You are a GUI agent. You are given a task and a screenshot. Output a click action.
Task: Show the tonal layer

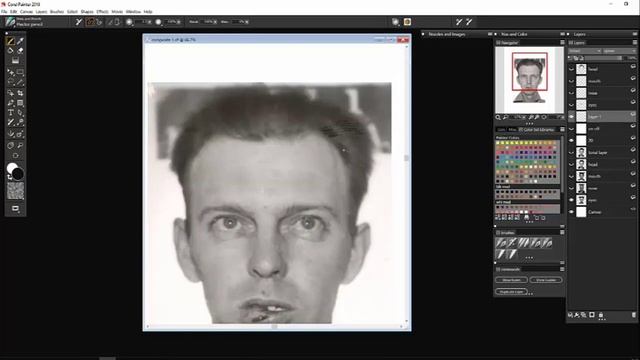coord(571,152)
